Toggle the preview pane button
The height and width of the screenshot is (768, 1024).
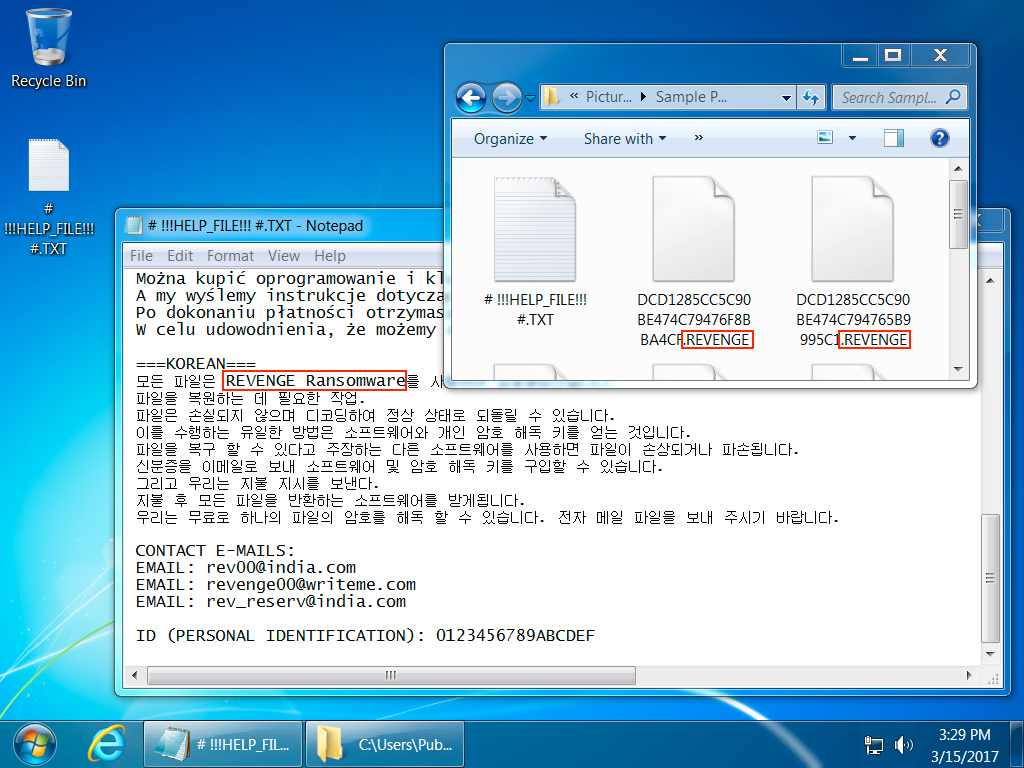pyautogui.click(x=893, y=138)
